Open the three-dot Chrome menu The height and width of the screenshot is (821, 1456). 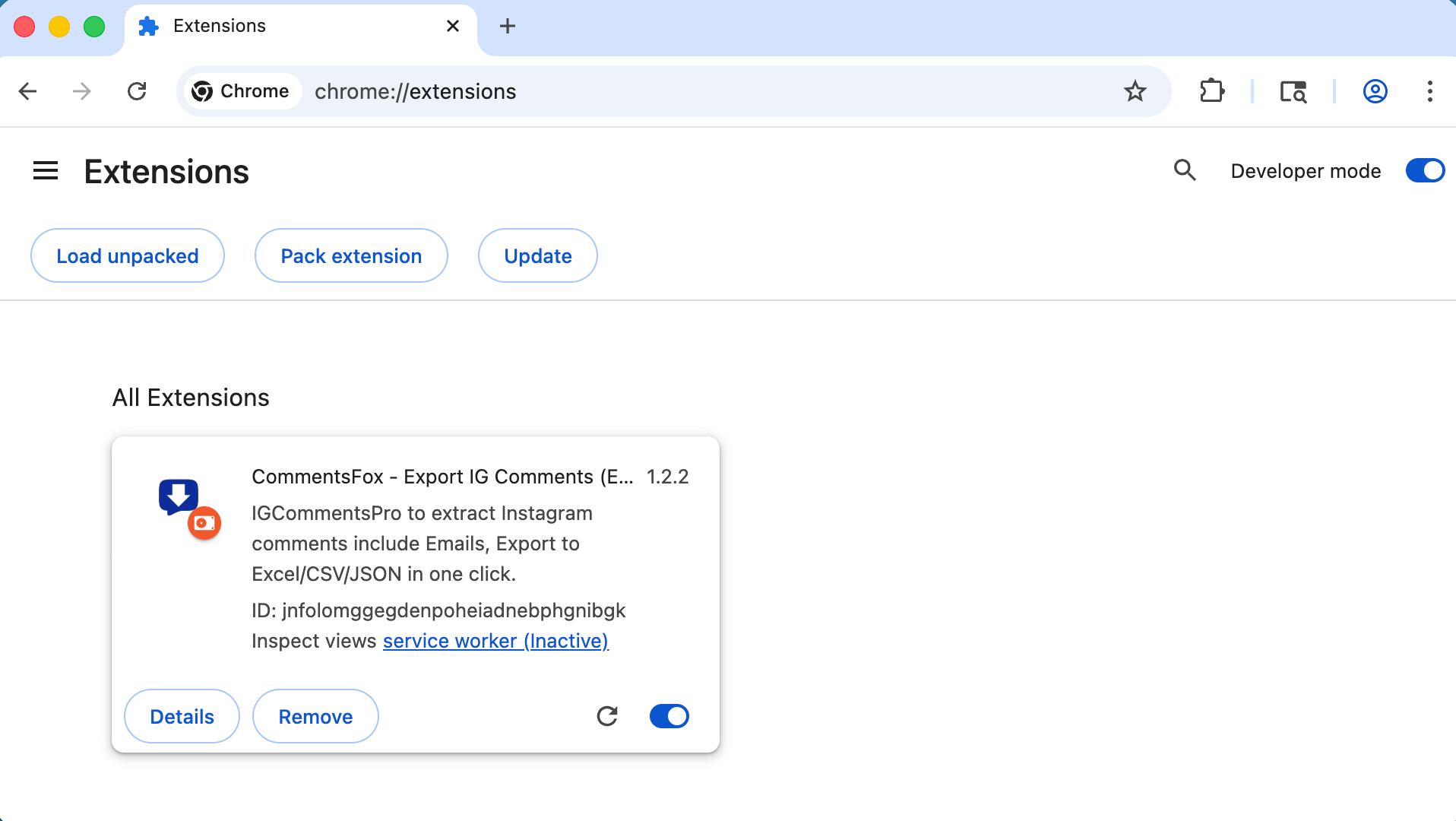(1429, 91)
